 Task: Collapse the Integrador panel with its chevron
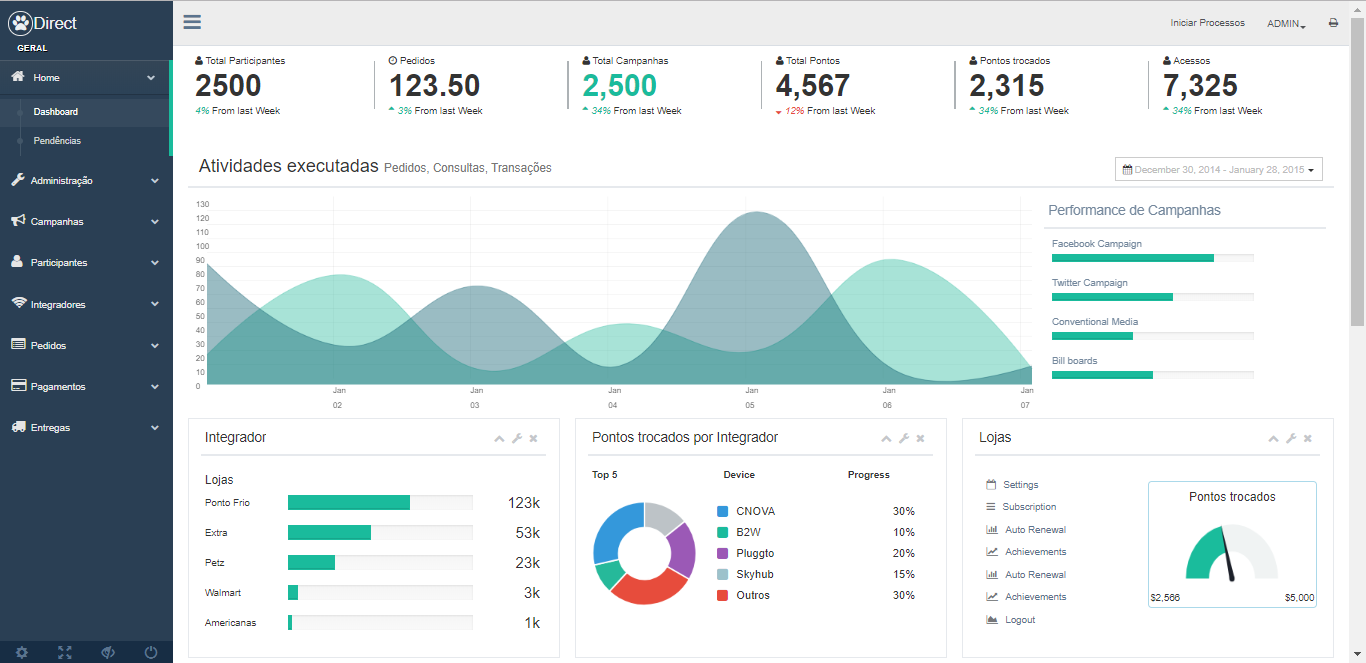click(499, 438)
